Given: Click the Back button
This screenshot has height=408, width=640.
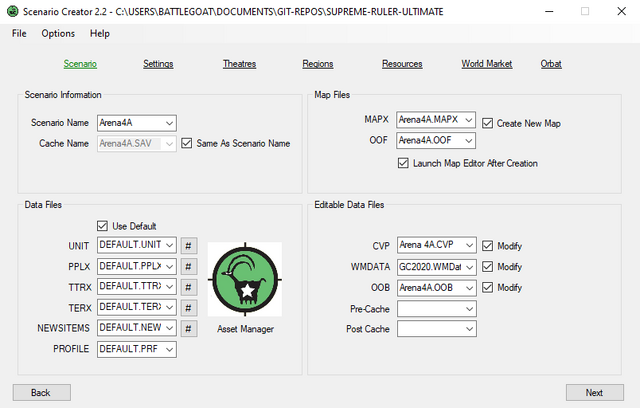Looking at the screenshot, I should pos(42,392).
